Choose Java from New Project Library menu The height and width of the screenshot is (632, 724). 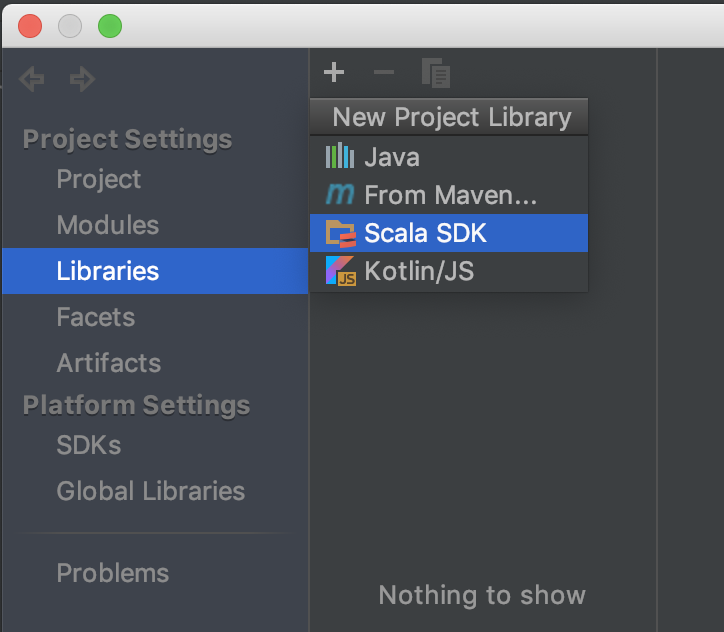tap(449, 156)
